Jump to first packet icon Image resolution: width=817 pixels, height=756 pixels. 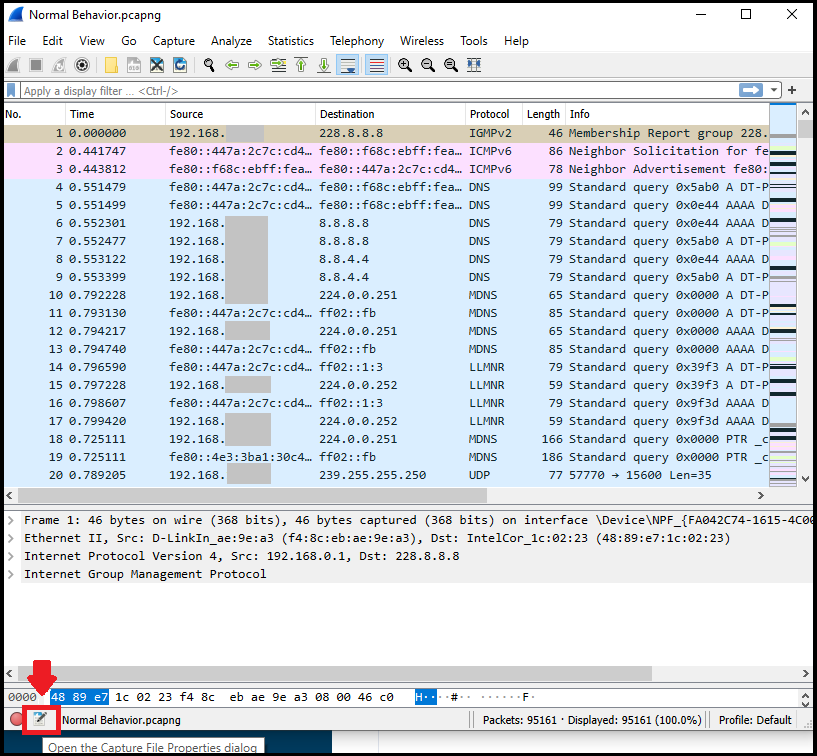(x=301, y=65)
